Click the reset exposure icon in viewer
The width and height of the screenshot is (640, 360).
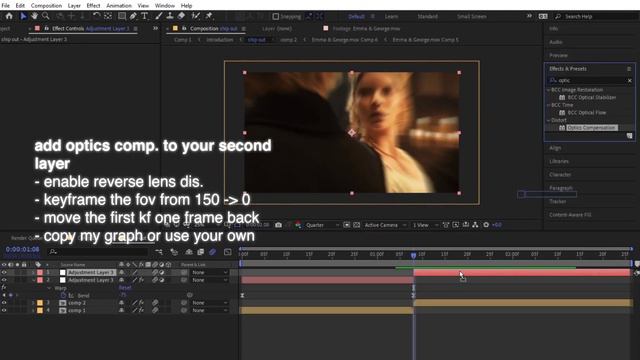486,225
